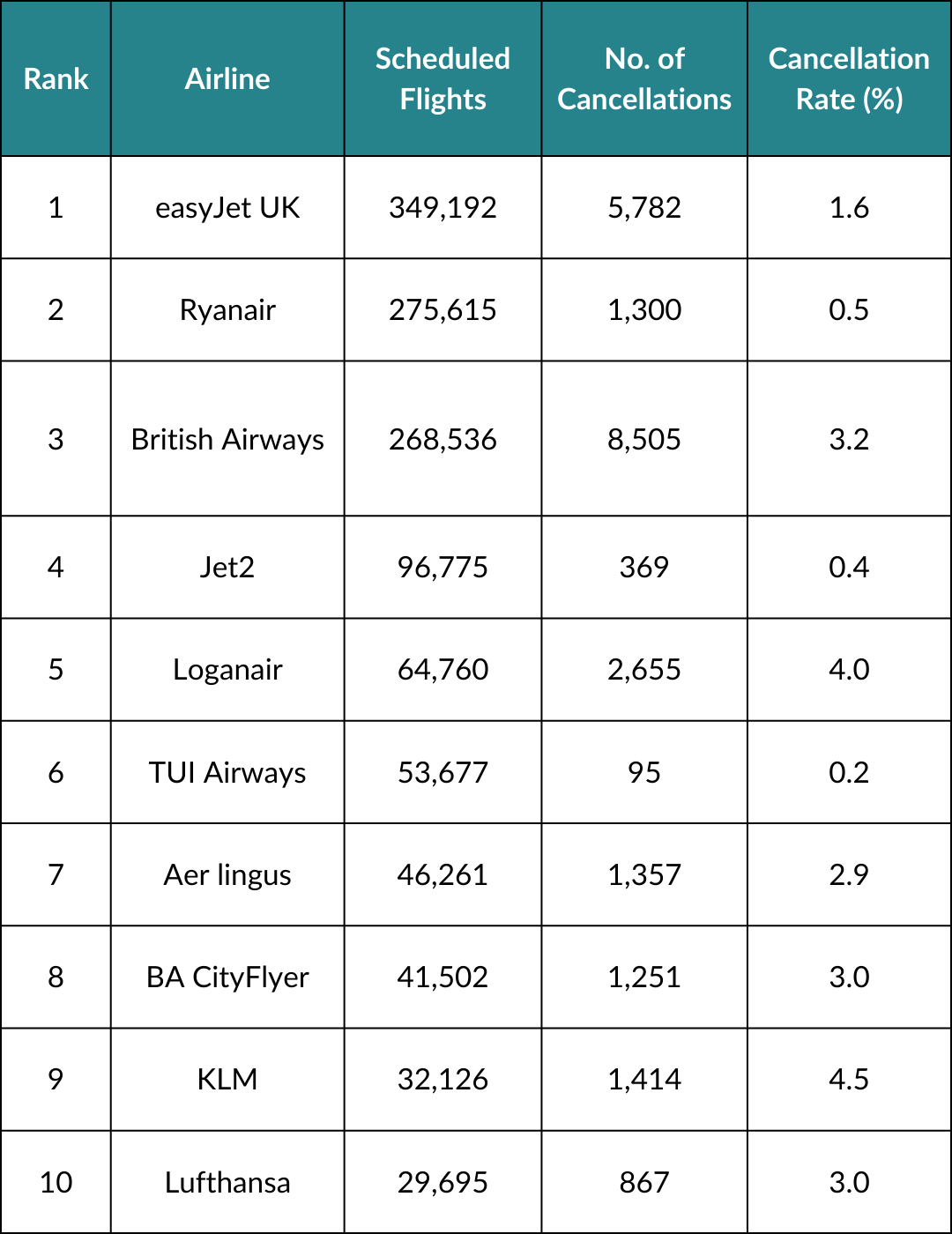This screenshot has width=952, height=1234.
Task: Click the Aer lingus cell
Action: click(x=227, y=874)
